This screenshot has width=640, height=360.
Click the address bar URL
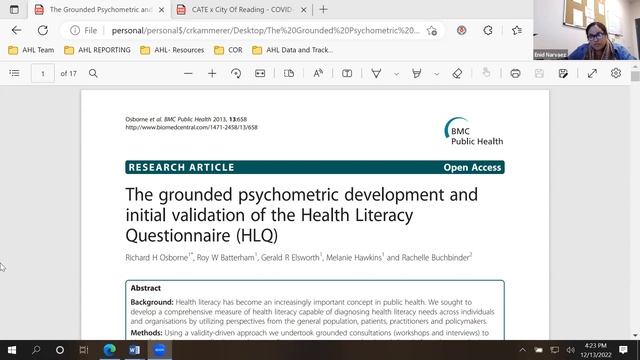coord(265,31)
